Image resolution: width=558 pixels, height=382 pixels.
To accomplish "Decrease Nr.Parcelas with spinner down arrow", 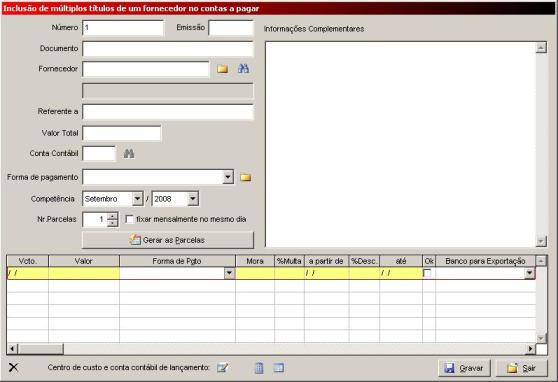I will click(x=112, y=223).
